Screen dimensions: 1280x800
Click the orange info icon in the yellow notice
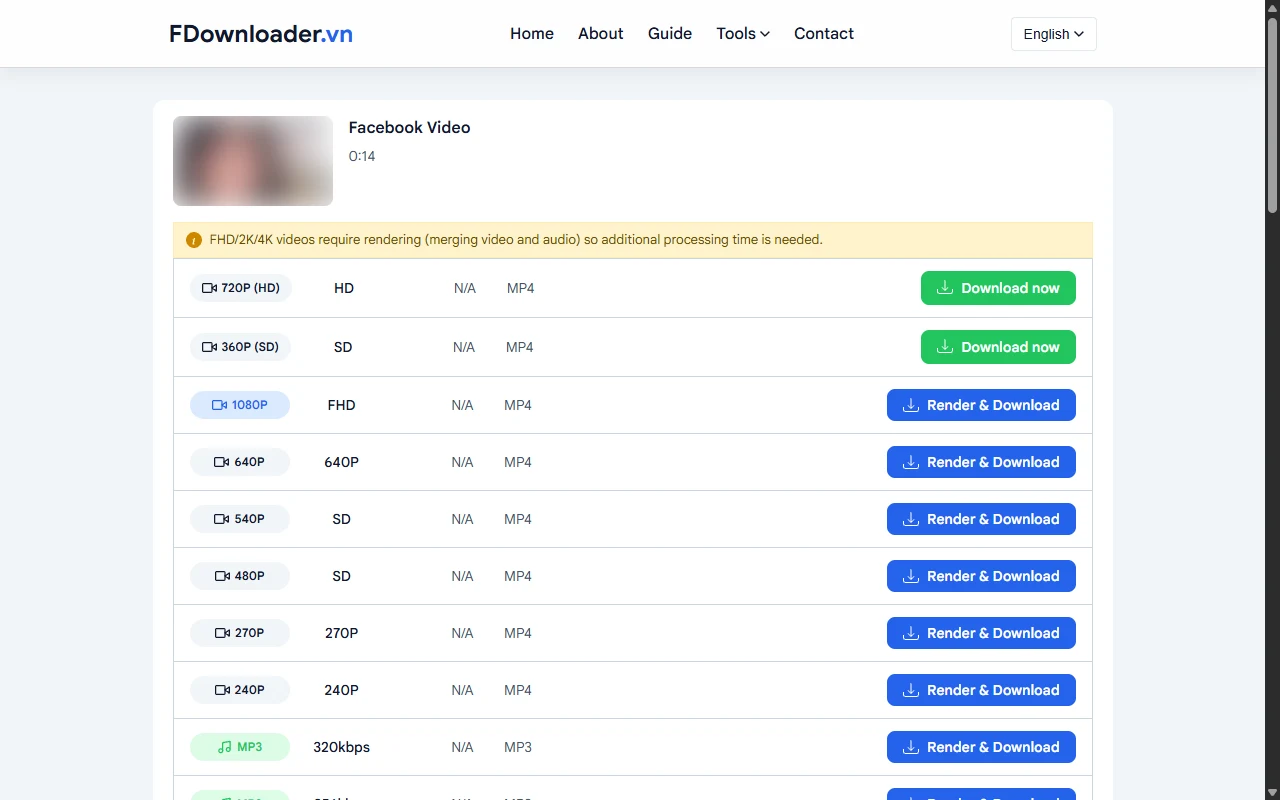click(x=194, y=240)
